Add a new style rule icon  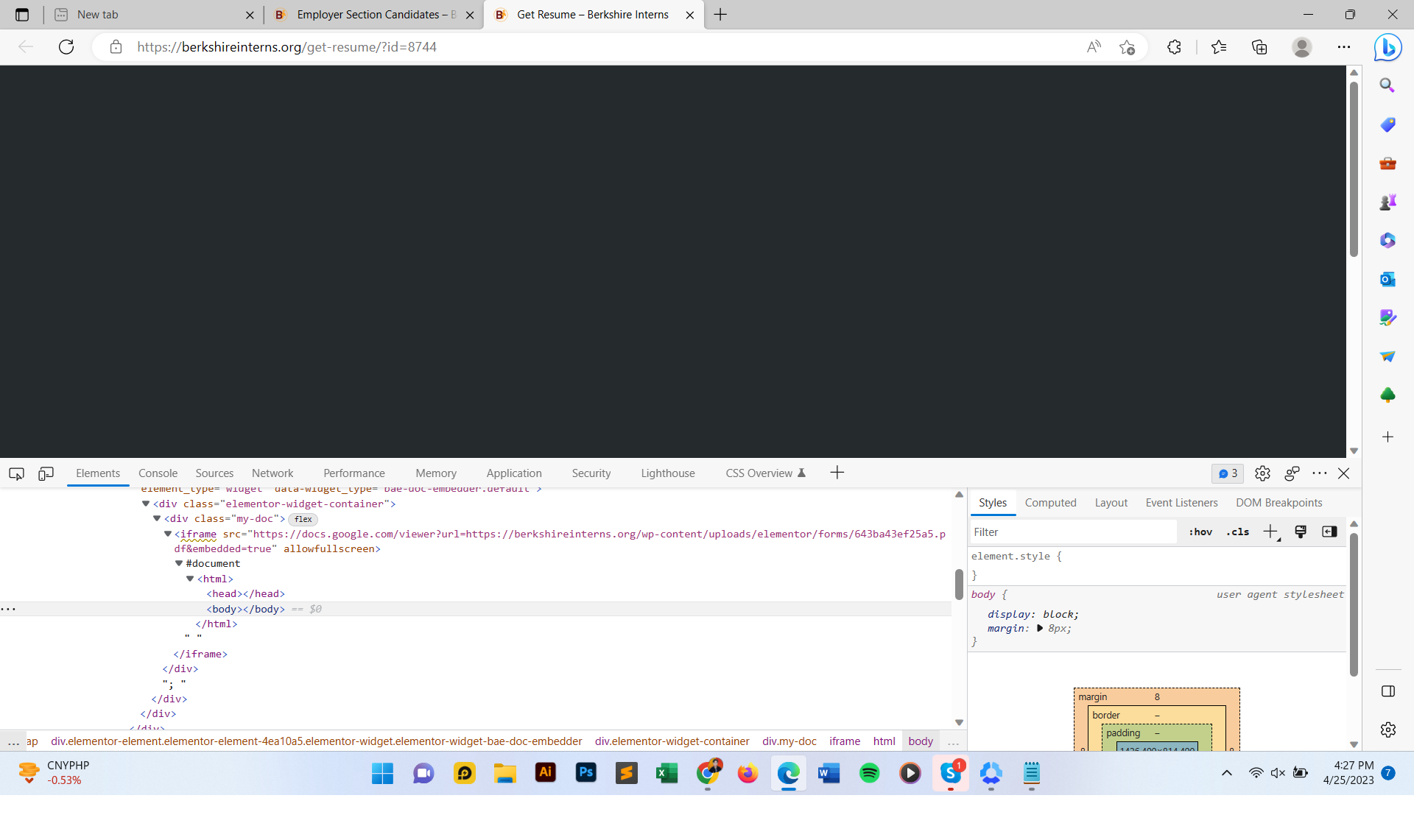(x=1271, y=532)
